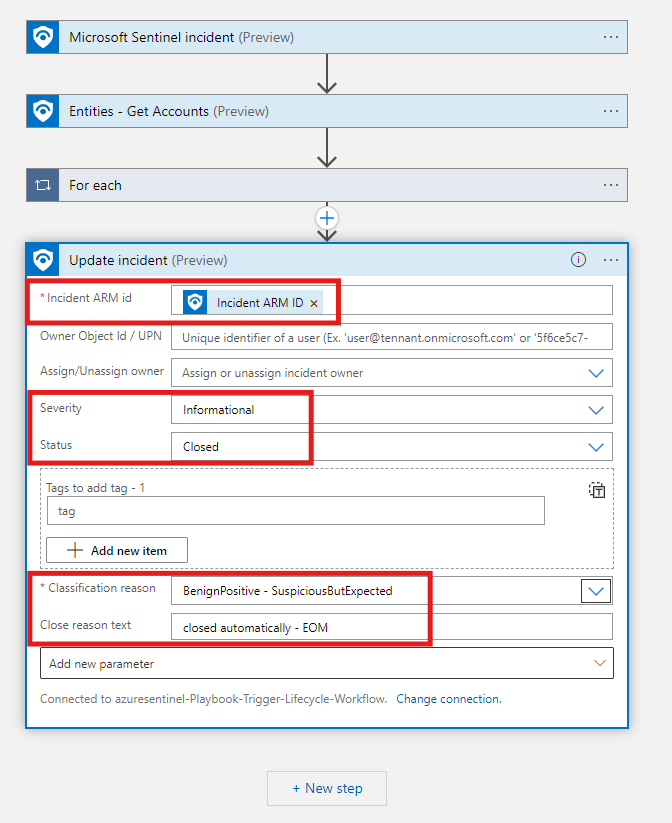672x823 pixels.
Task: Click the New step button
Action: [327, 788]
